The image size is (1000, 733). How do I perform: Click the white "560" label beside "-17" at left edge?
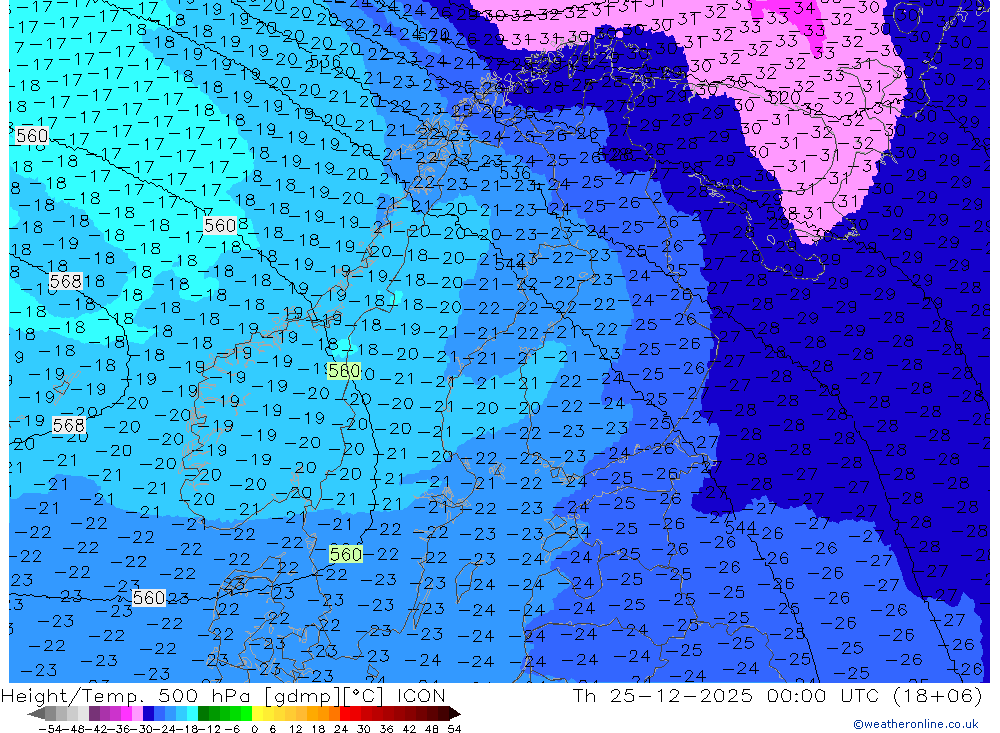point(32,135)
